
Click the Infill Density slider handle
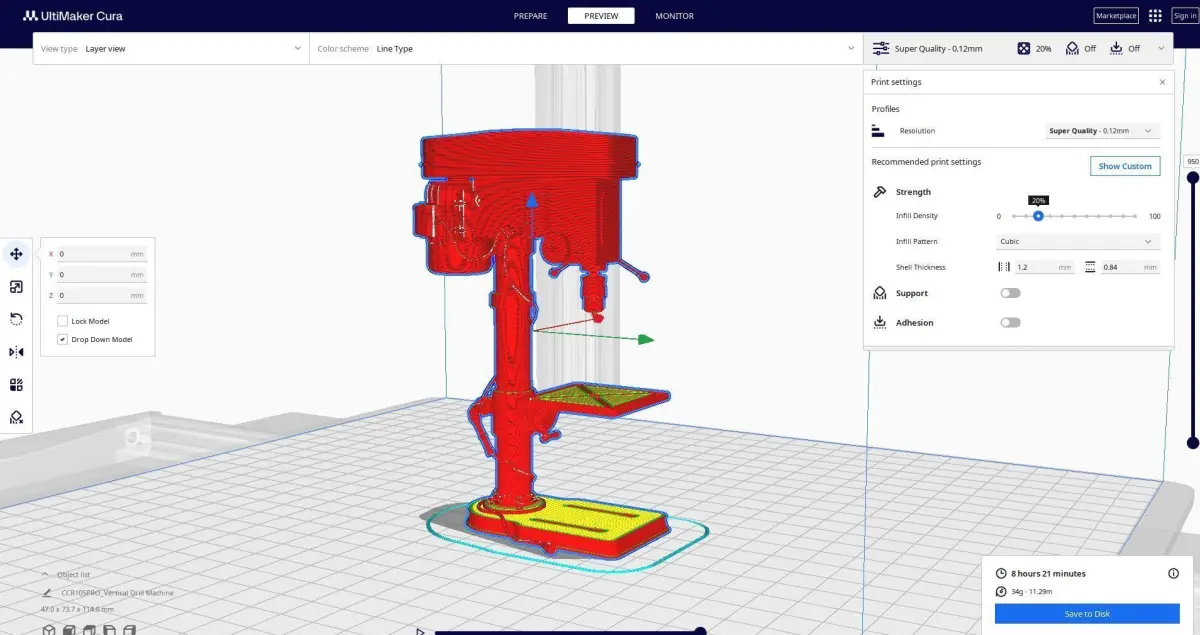1038,216
